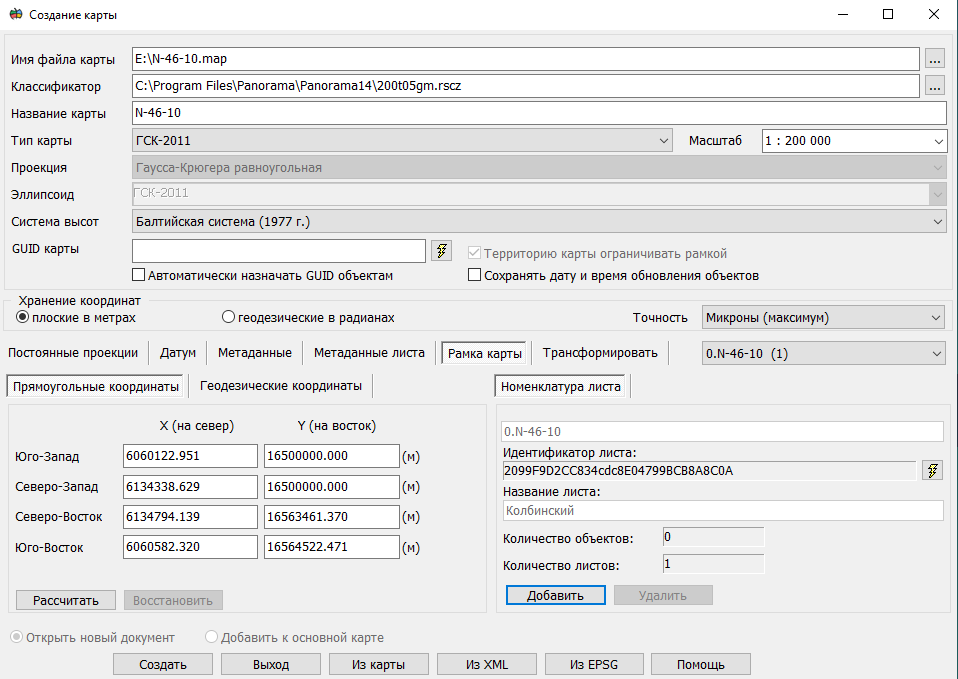Click the Из EPSG button
Screen dimensions: 958x679
[x=593, y=665]
